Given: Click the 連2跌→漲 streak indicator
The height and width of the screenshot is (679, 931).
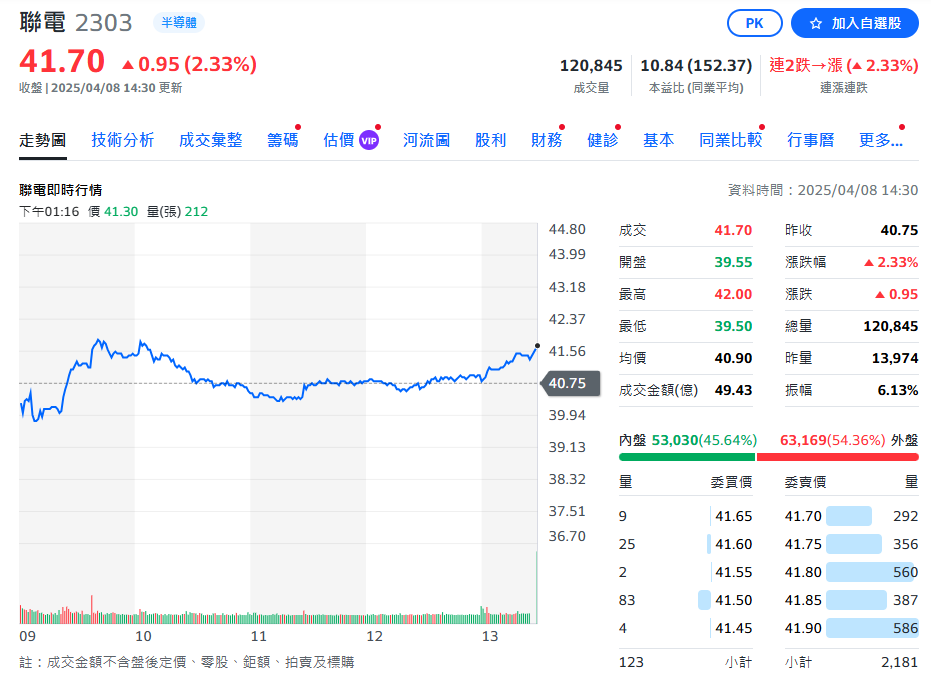Looking at the screenshot, I should pyautogui.click(x=844, y=65).
